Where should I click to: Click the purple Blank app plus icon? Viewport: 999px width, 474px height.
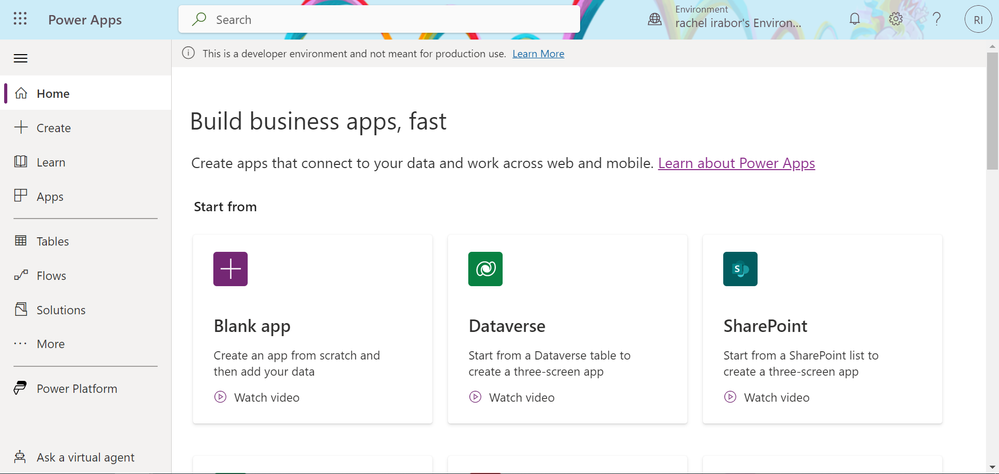[x=231, y=269]
